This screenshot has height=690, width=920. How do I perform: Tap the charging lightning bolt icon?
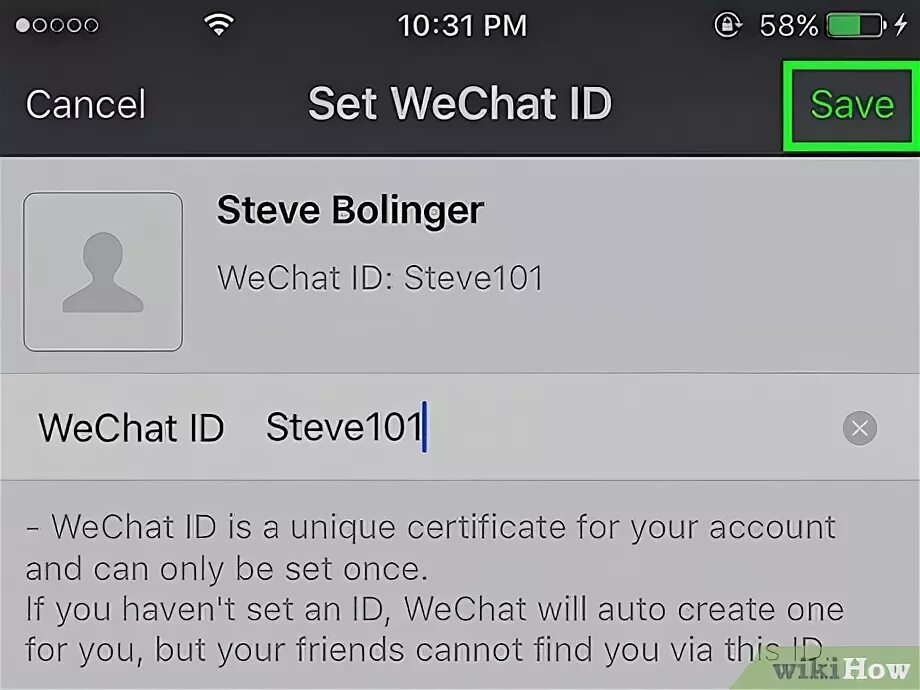point(901,25)
